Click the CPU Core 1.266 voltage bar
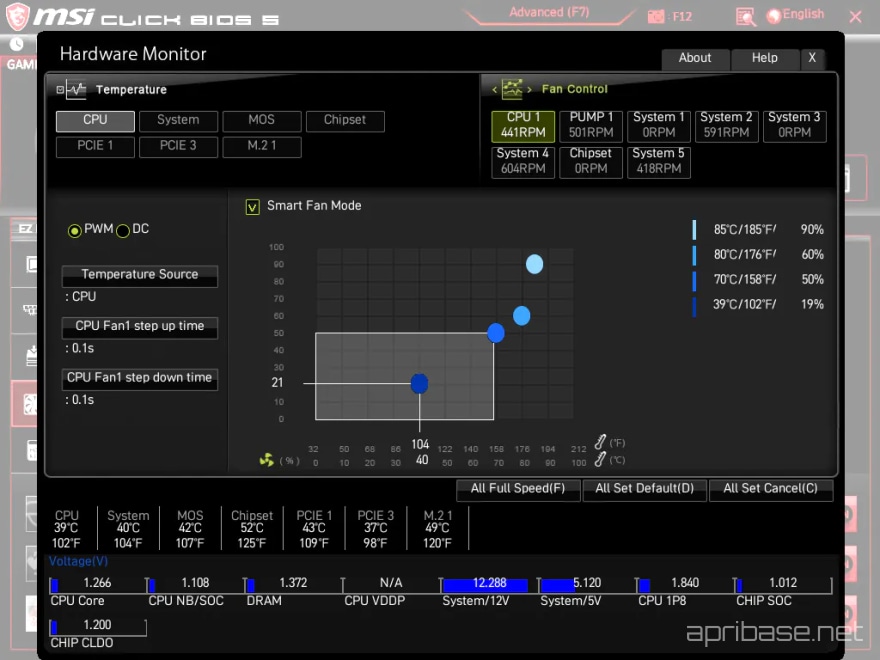The image size is (880, 660). (97, 585)
